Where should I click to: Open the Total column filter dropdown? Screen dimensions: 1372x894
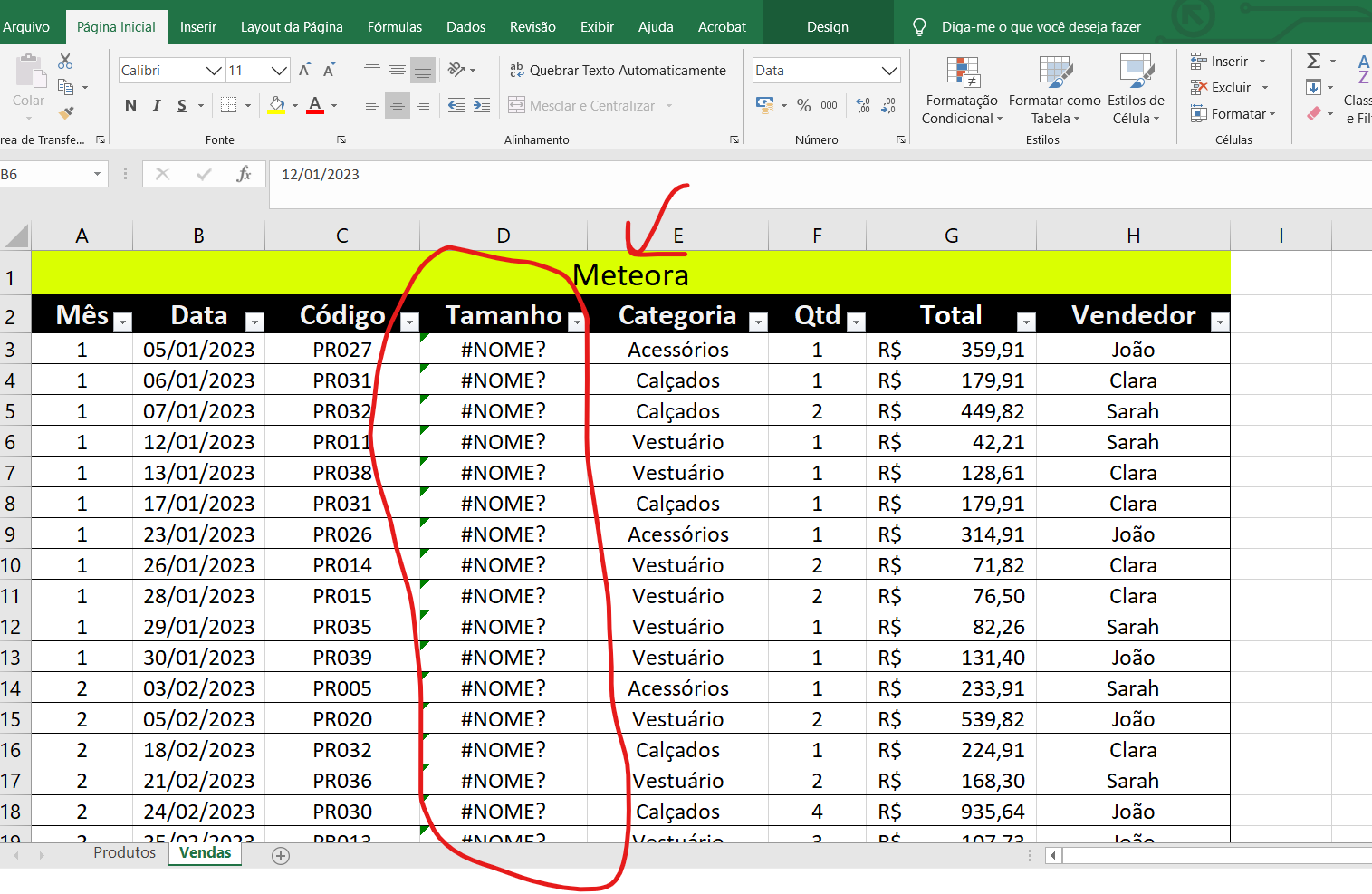(1026, 322)
